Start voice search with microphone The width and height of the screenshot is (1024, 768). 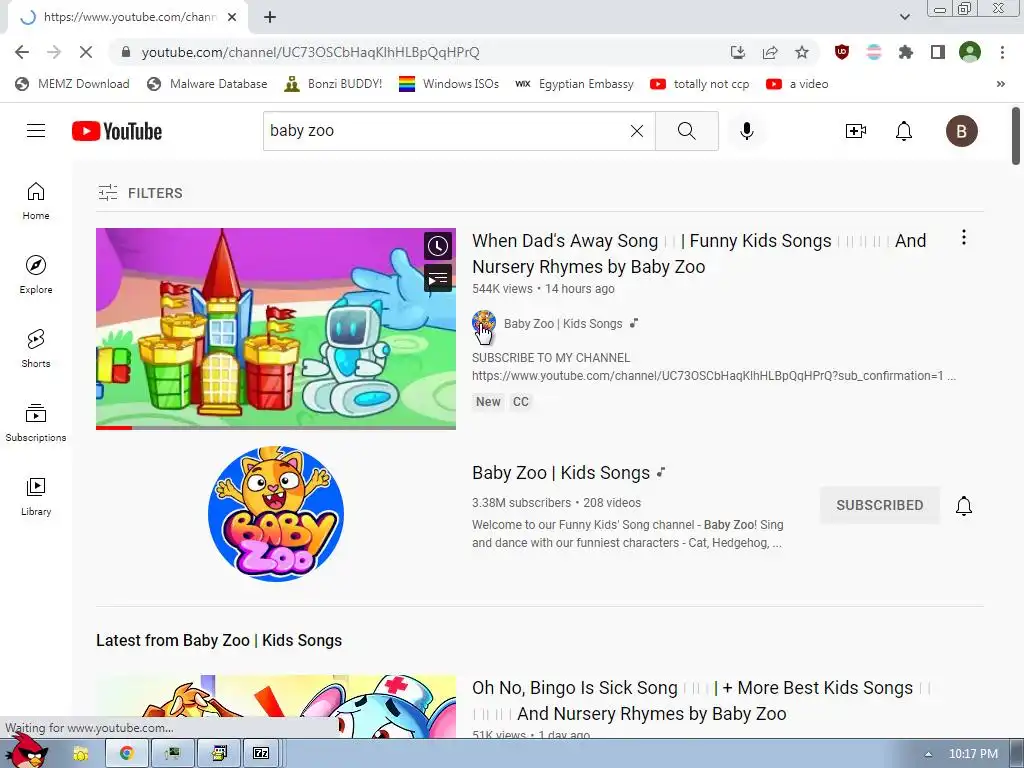tap(746, 131)
